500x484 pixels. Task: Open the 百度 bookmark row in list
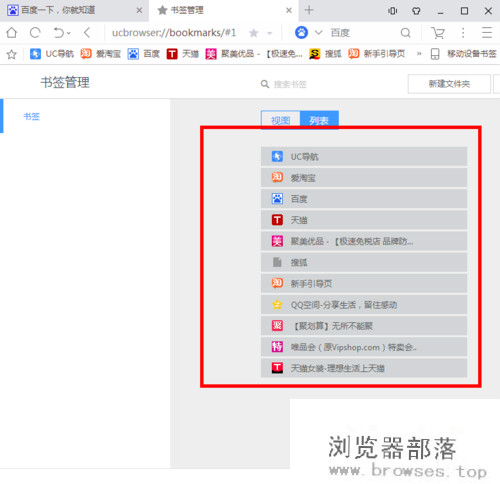click(364, 199)
